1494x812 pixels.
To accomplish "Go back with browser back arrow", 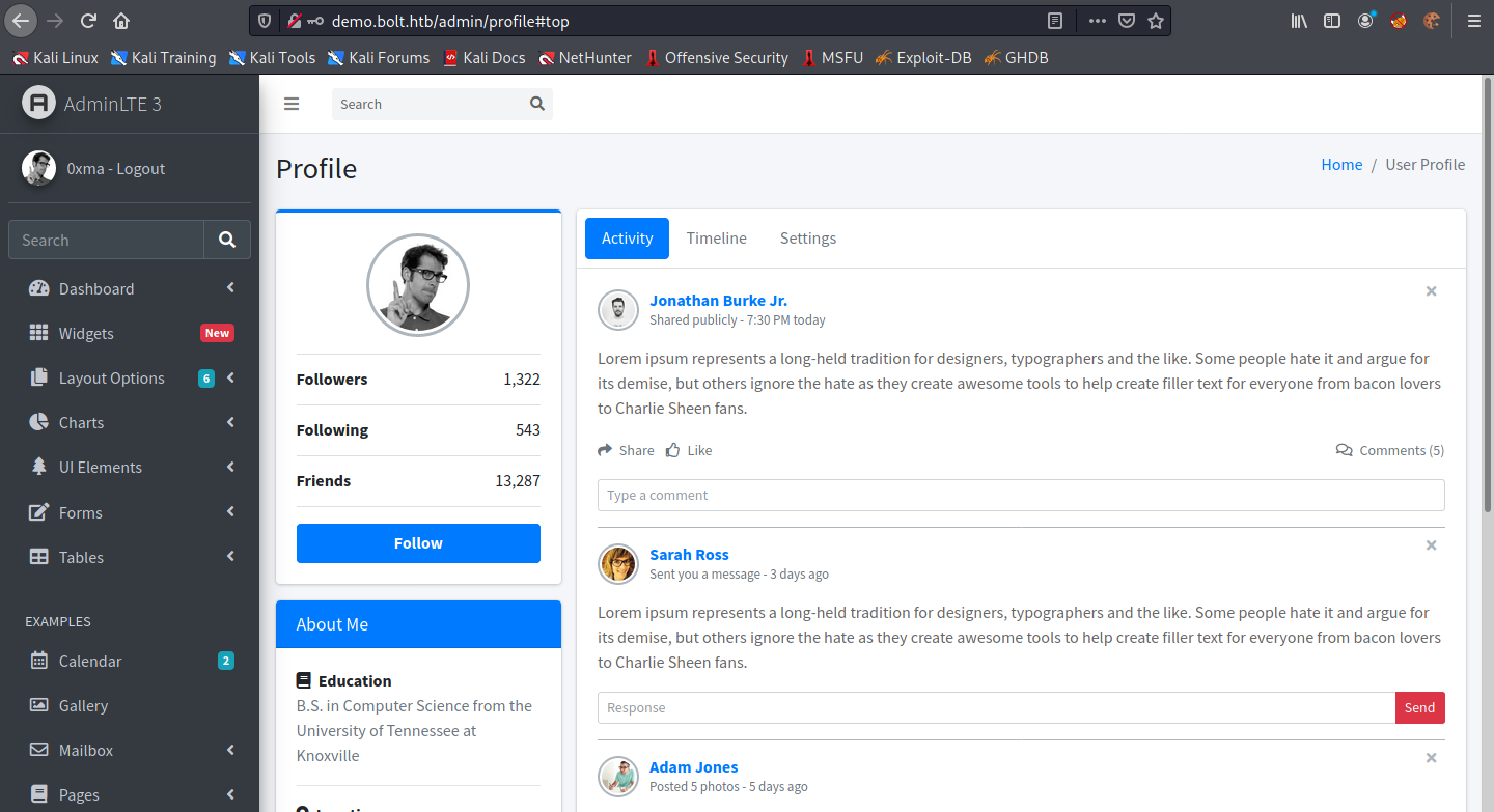I will click(x=21, y=21).
